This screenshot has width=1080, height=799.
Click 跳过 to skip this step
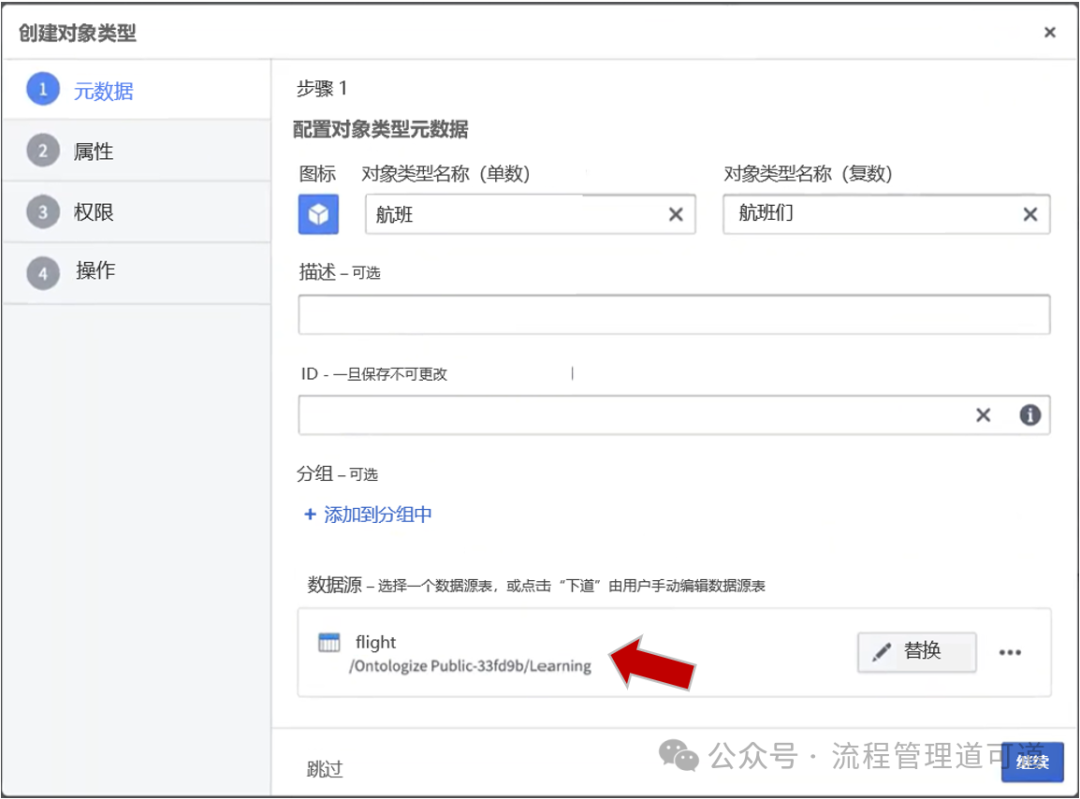click(325, 769)
